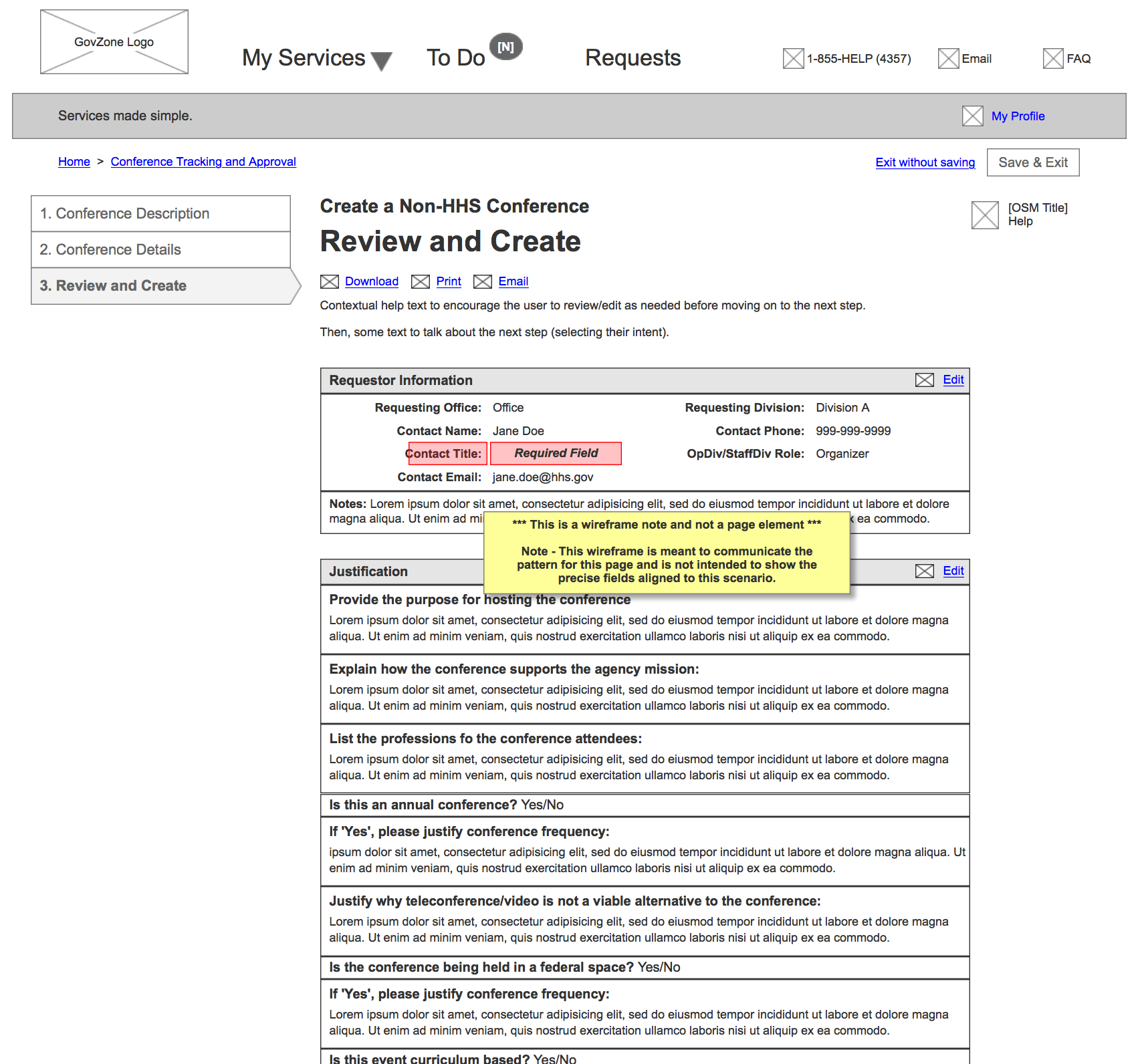1138x1064 pixels.
Task: Click 'Is this an annual conference?' row
Action: click(x=645, y=805)
